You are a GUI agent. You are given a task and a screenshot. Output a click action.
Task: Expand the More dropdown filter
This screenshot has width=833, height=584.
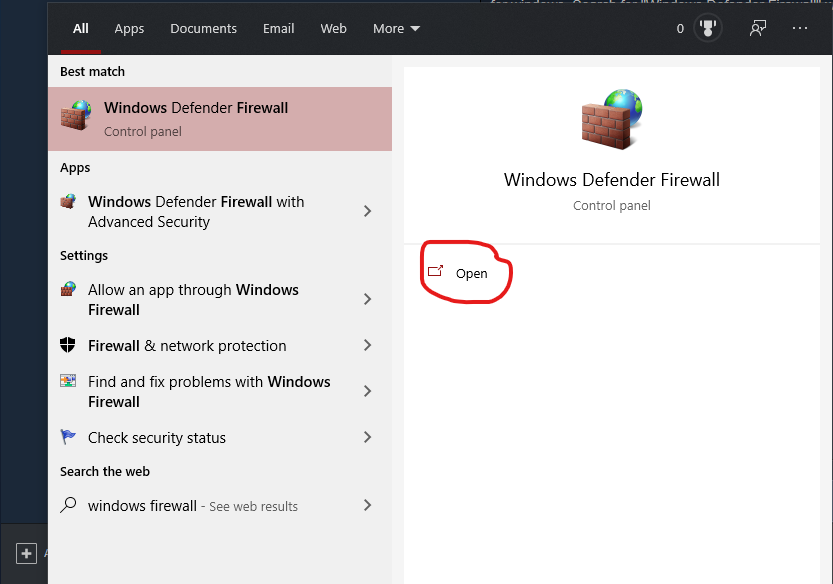click(396, 29)
